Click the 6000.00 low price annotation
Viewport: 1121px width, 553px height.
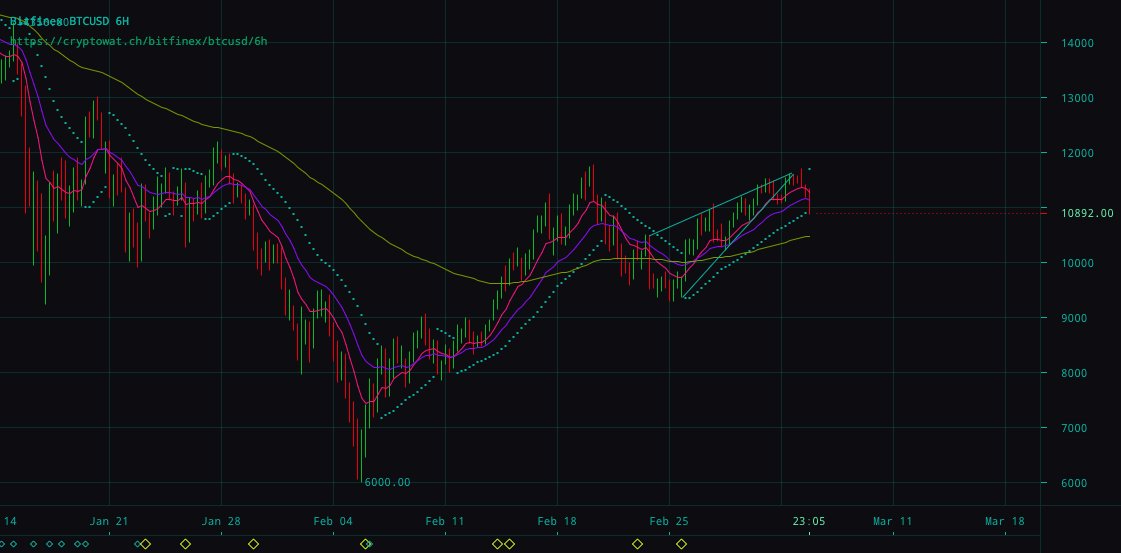pyautogui.click(x=387, y=482)
